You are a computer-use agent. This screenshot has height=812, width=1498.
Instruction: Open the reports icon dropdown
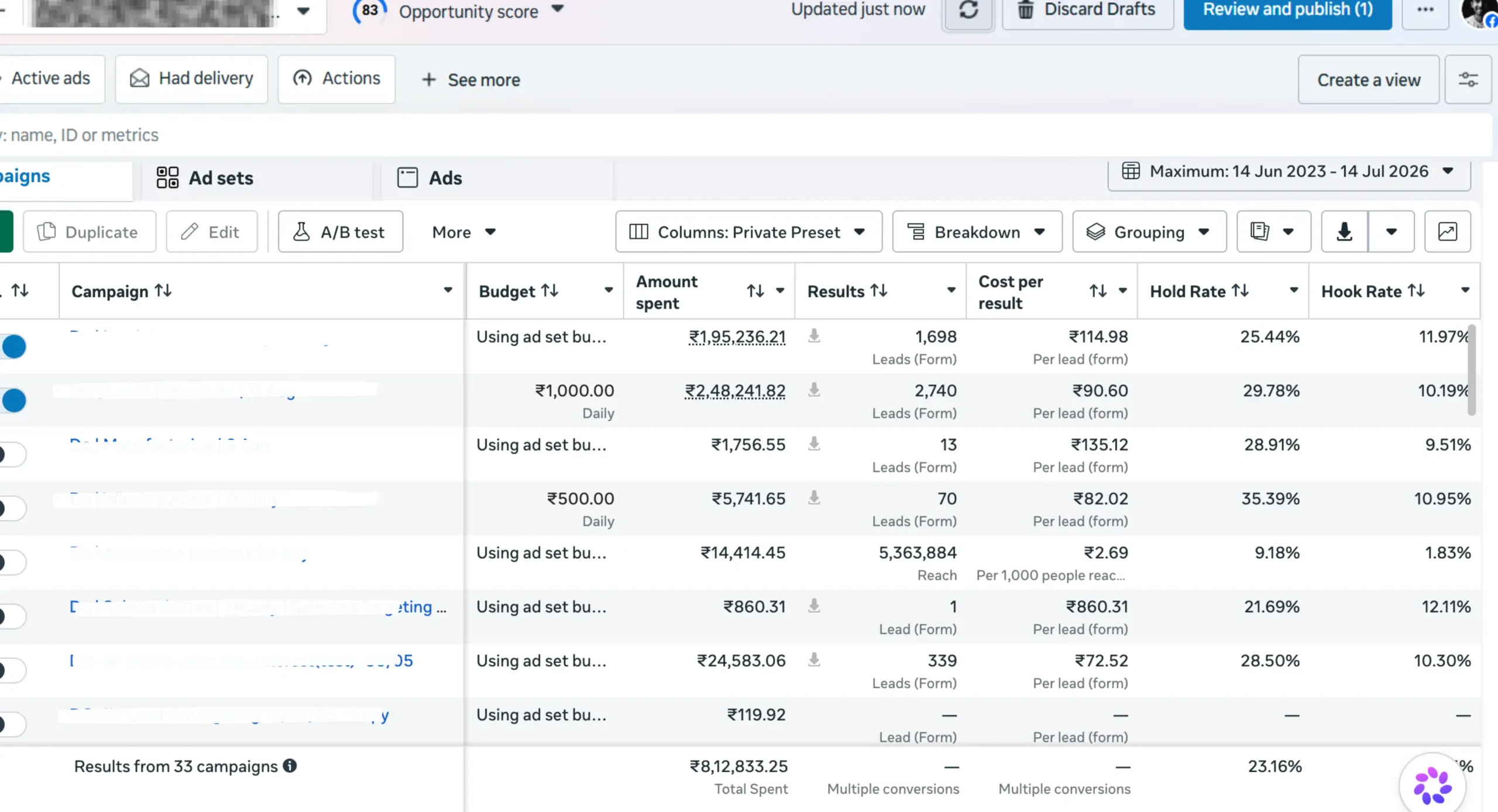1273,232
